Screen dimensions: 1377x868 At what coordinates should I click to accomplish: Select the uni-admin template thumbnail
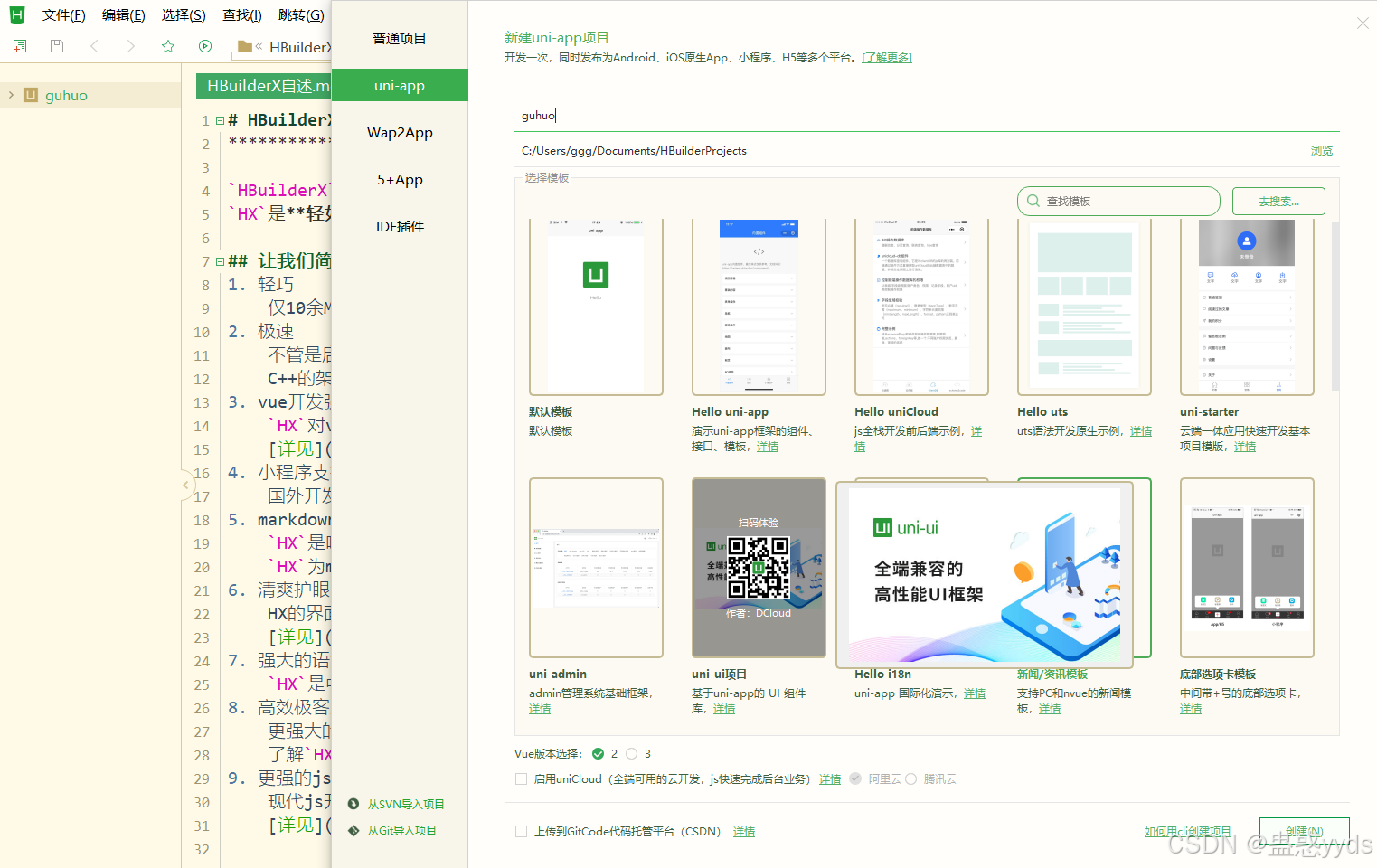point(596,568)
